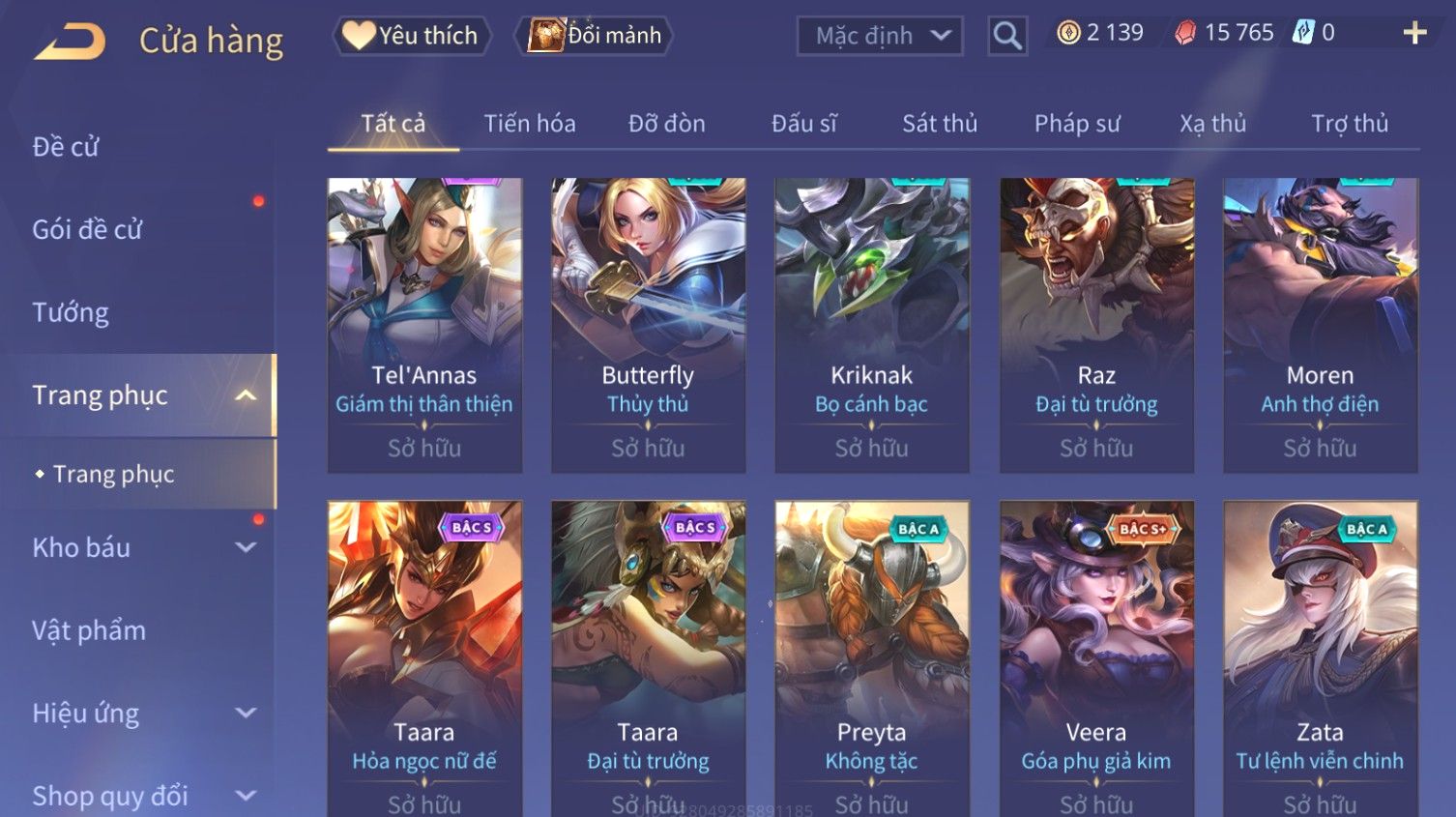Open Vật phẩm in sidebar
Screen dimensions: 1456x817
pyautogui.click(x=89, y=630)
